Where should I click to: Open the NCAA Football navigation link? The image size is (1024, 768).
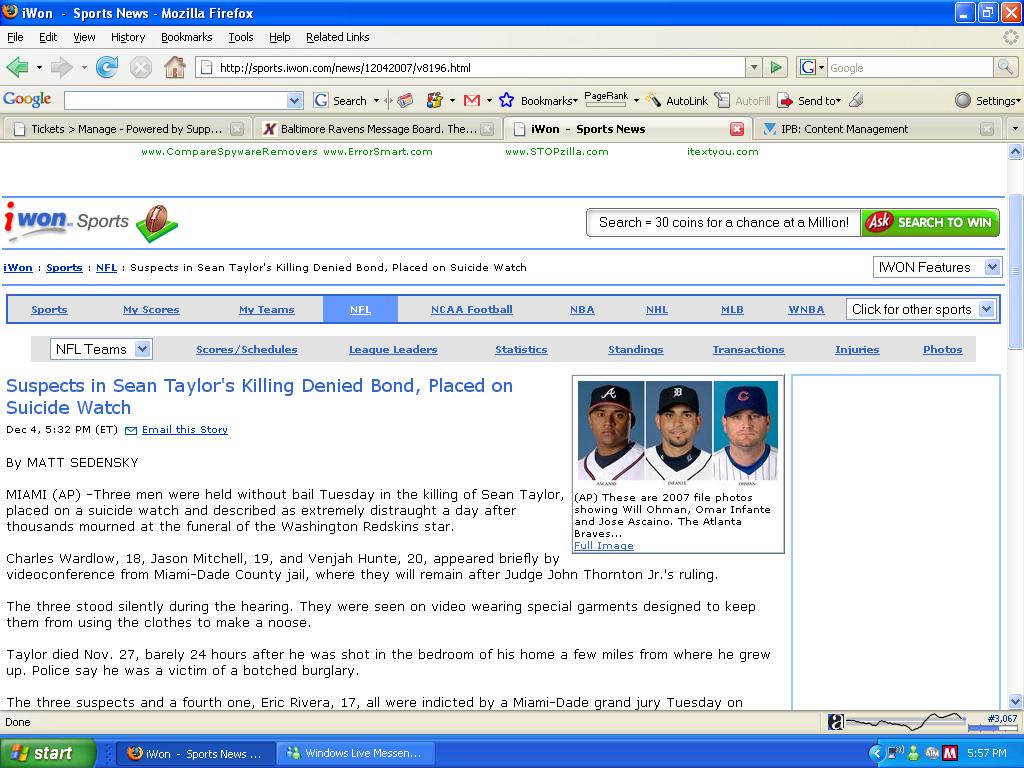tap(471, 310)
